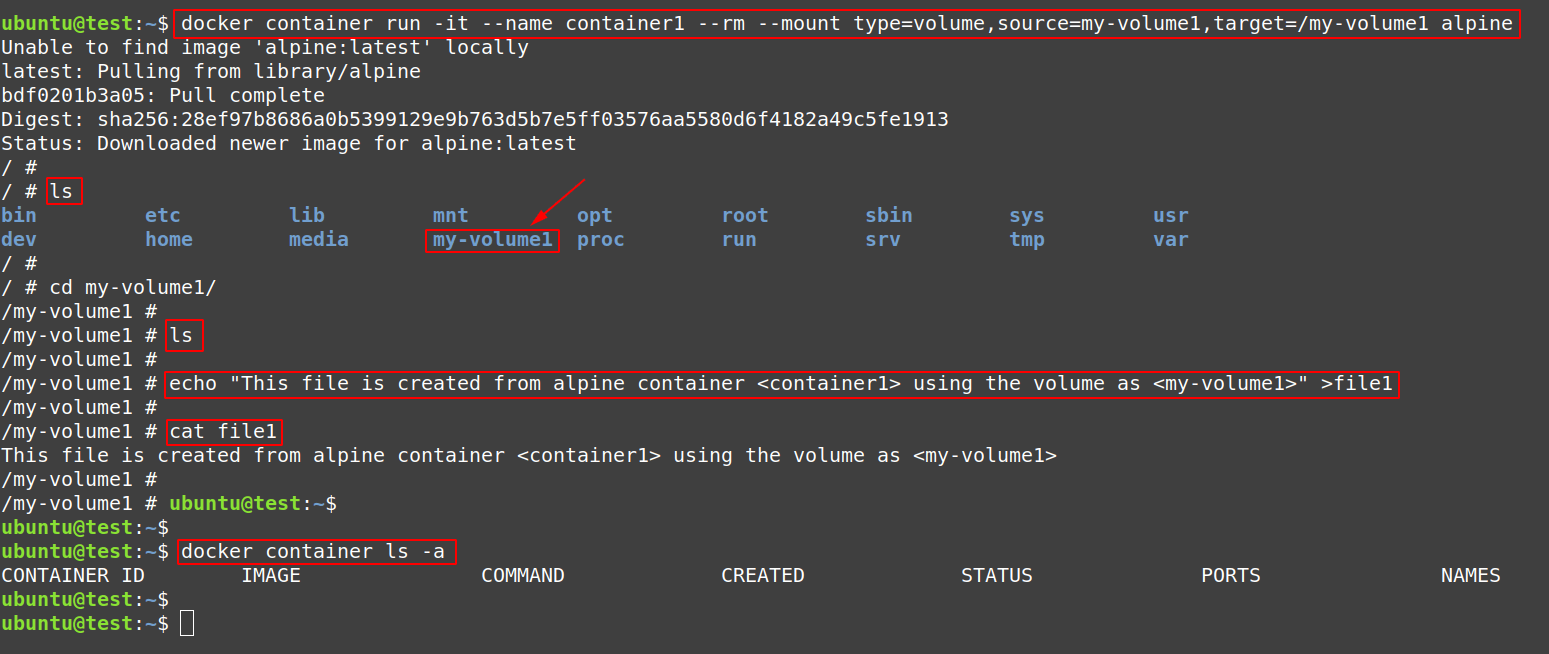Image resolution: width=1549 pixels, height=654 pixels.
Task: Click the NAMES column header
Action: pos(1470,576)
